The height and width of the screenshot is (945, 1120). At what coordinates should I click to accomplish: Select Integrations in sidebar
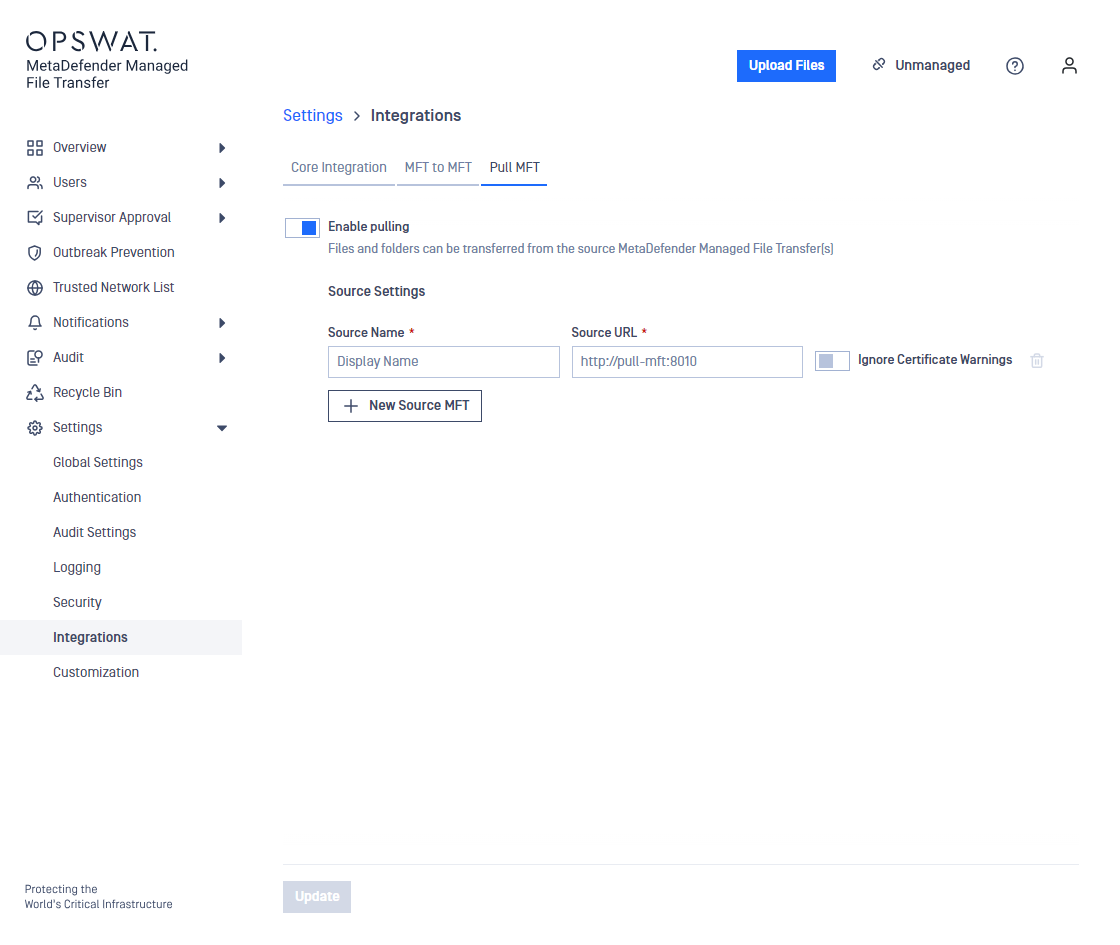click(121, 638)
